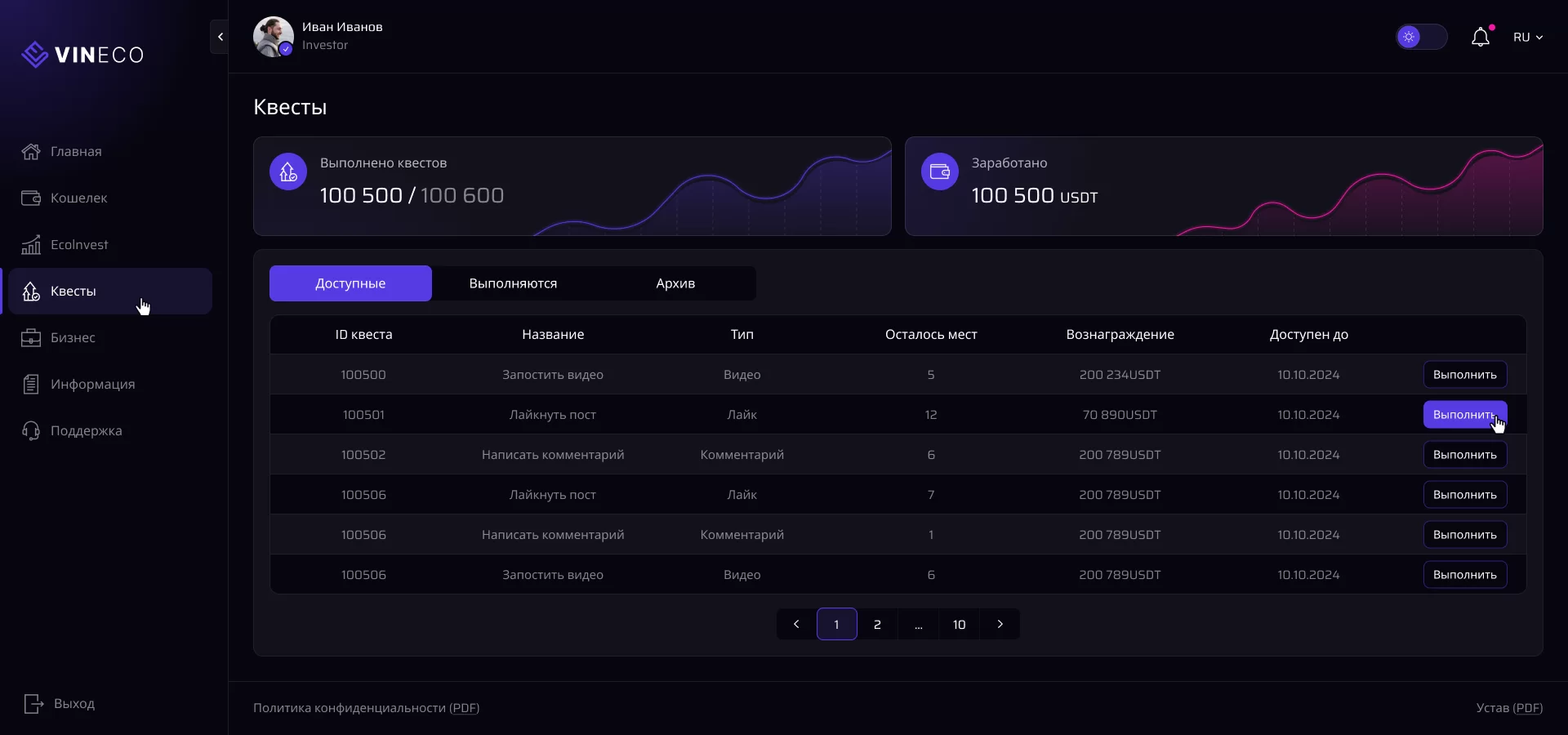1568x735 pixels.
Task: Open Кошелек wallet in sidebar
Action: (x=31, y=198)
